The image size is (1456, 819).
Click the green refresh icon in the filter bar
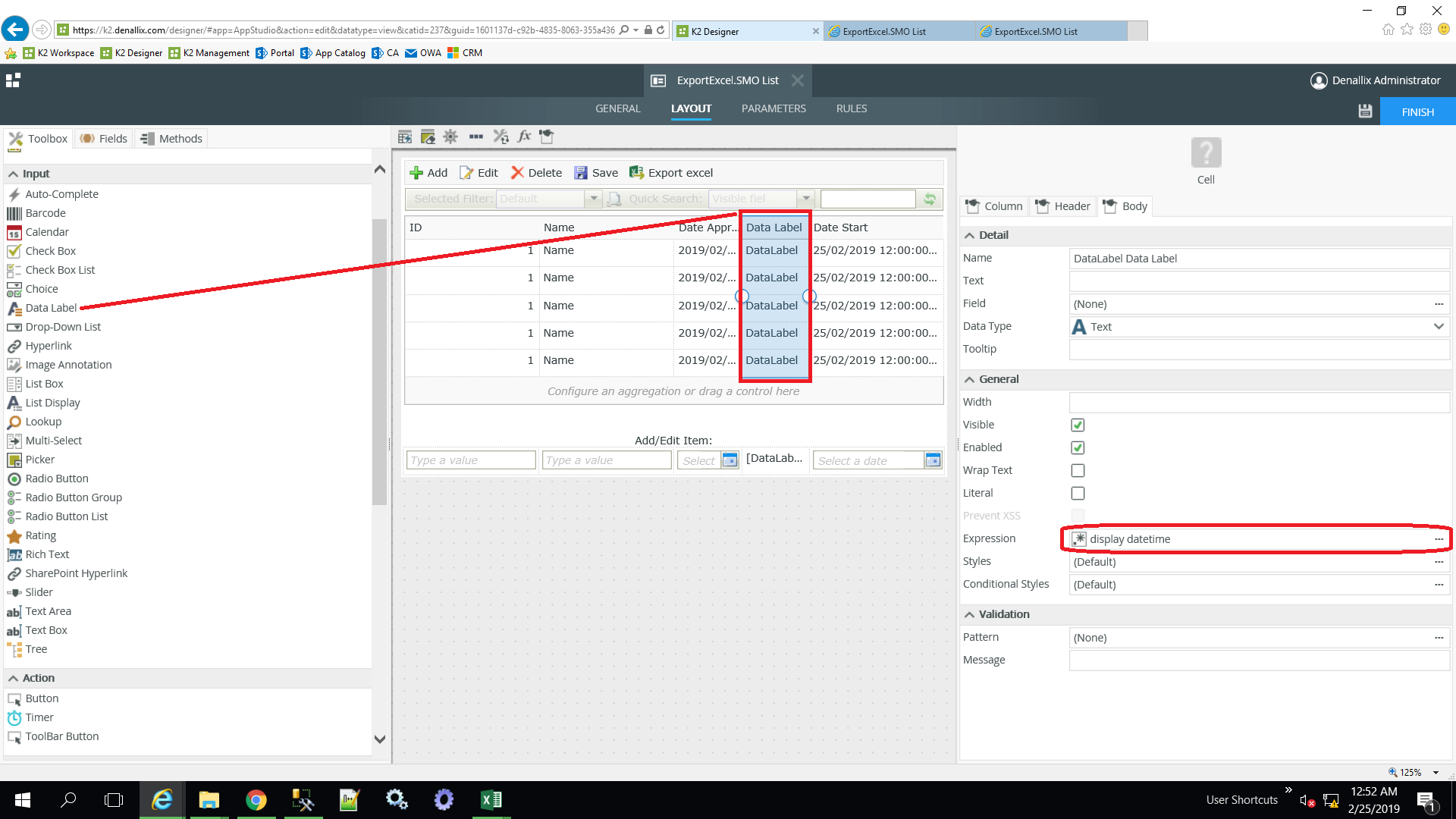click(929, 199)
